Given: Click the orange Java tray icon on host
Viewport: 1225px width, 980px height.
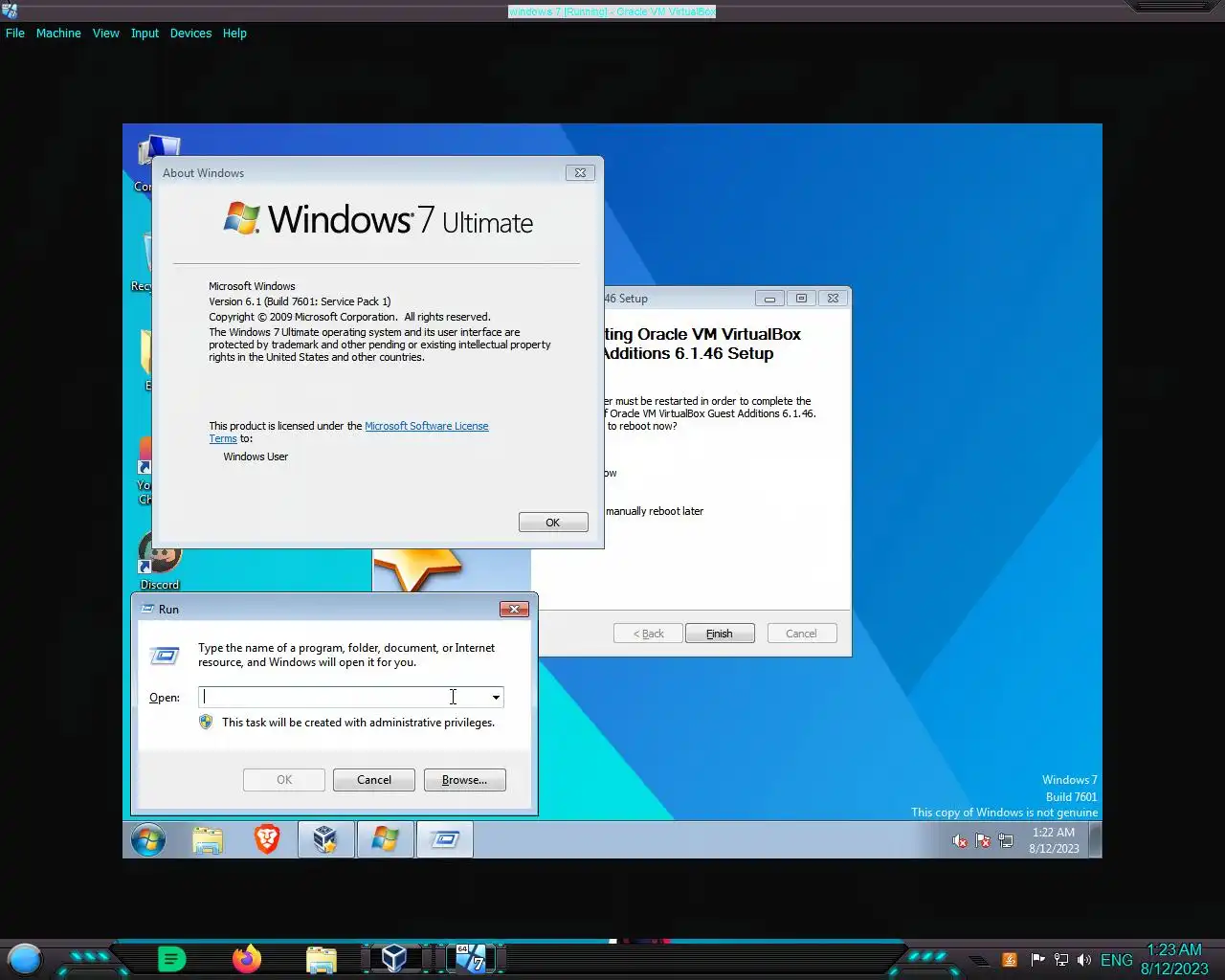Looking at the screenshot, I should coord(1009,960).
